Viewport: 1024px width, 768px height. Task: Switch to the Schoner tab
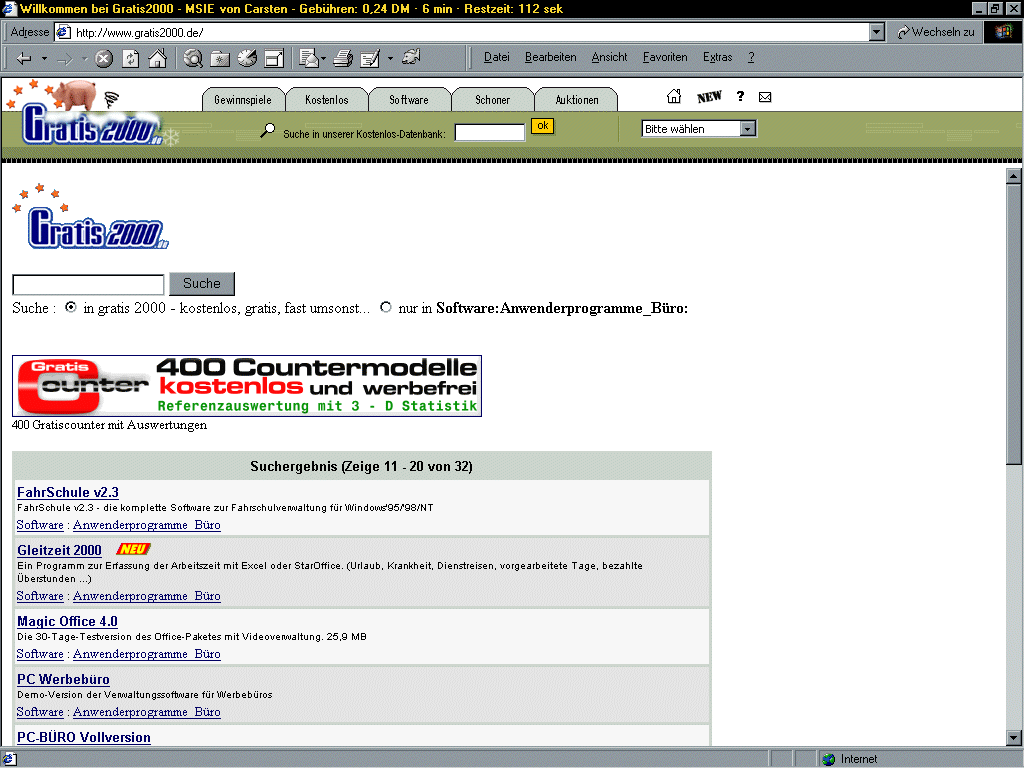[492, 99]
